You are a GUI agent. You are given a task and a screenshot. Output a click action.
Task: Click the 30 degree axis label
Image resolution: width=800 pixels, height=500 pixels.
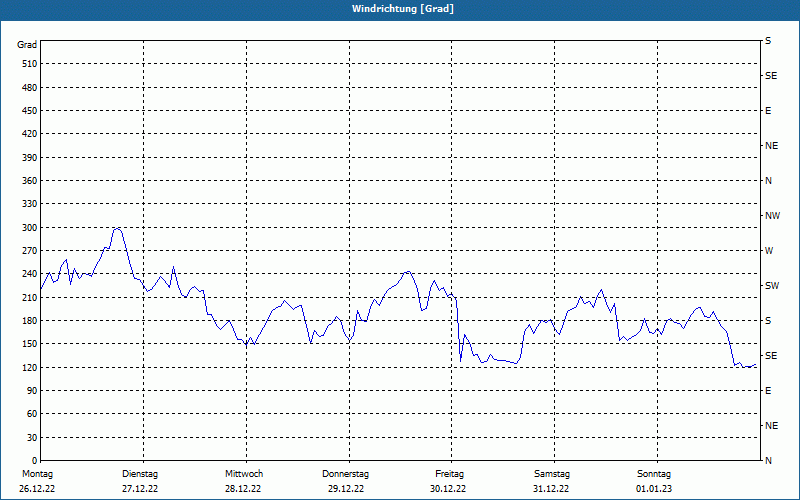tap(32, 437)
